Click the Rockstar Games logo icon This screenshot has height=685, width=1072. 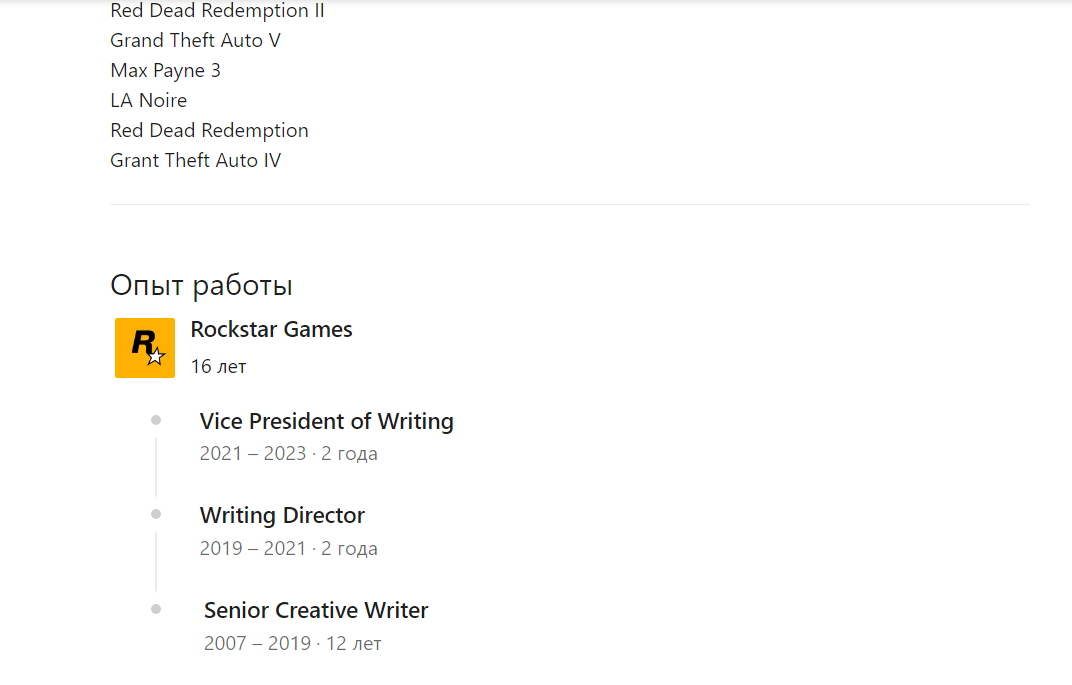[x=145, y=348]
